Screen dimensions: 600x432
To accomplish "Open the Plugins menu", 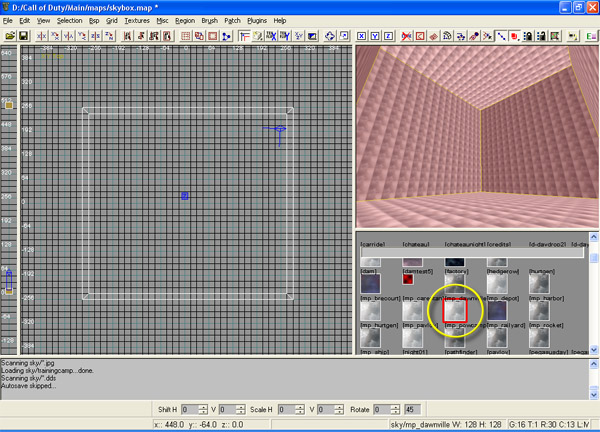I will [x=257, y=21].
